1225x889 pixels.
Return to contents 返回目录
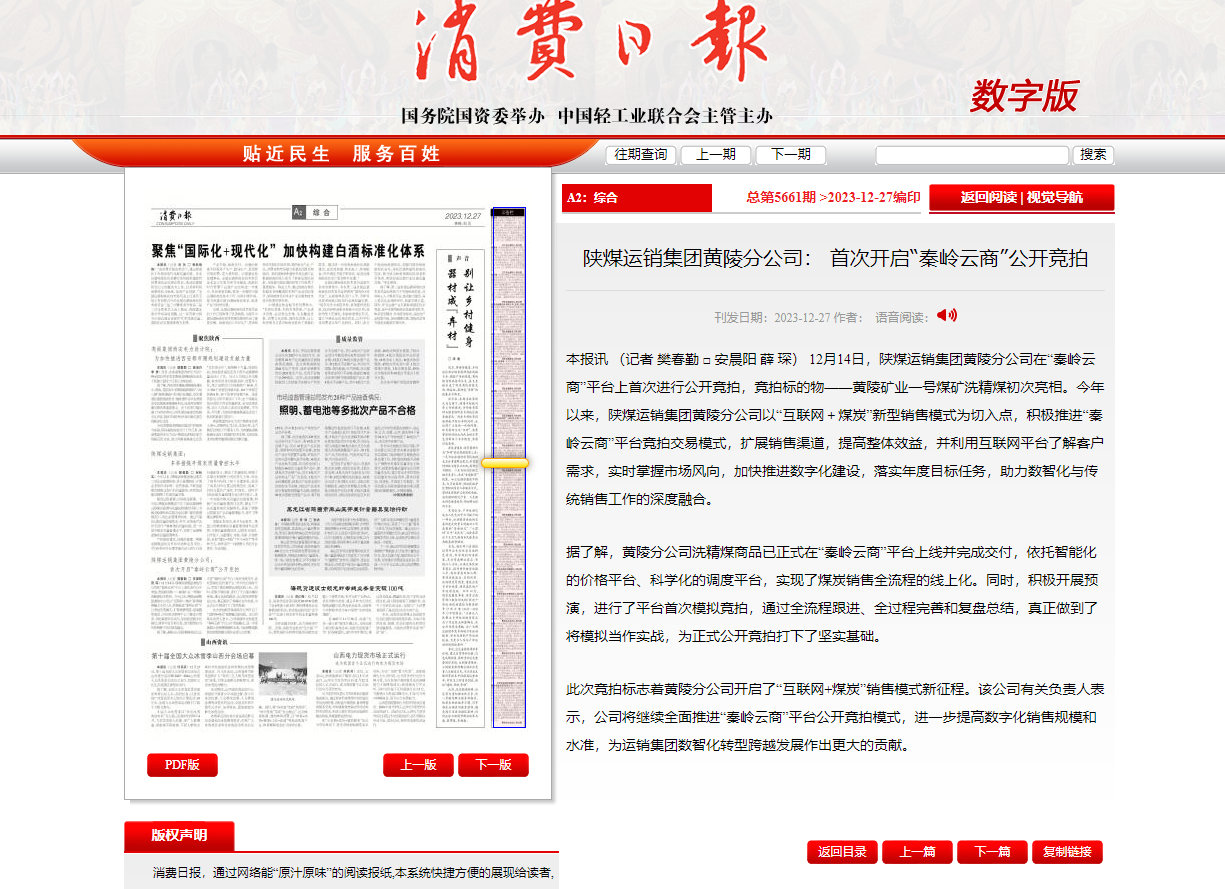pyautogui.click(x=842, y=852)
